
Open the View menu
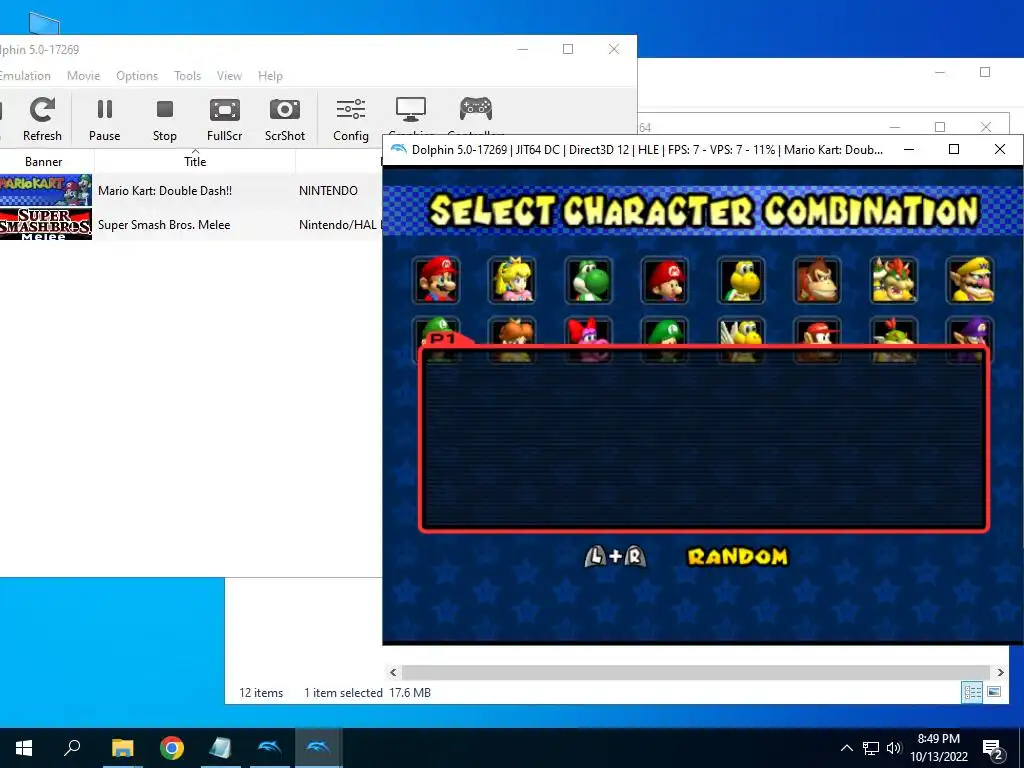click(229, 76)
